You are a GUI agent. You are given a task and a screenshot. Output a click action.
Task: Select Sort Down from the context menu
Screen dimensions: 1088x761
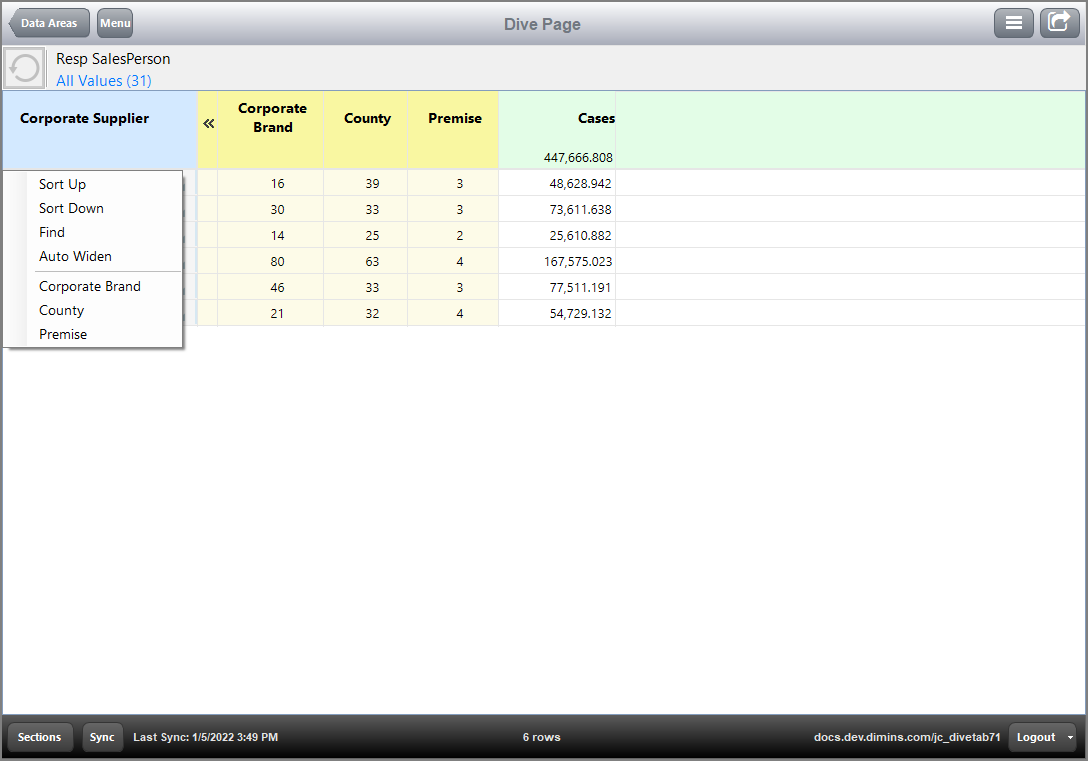pyautogui.click(x=70, y=208)
